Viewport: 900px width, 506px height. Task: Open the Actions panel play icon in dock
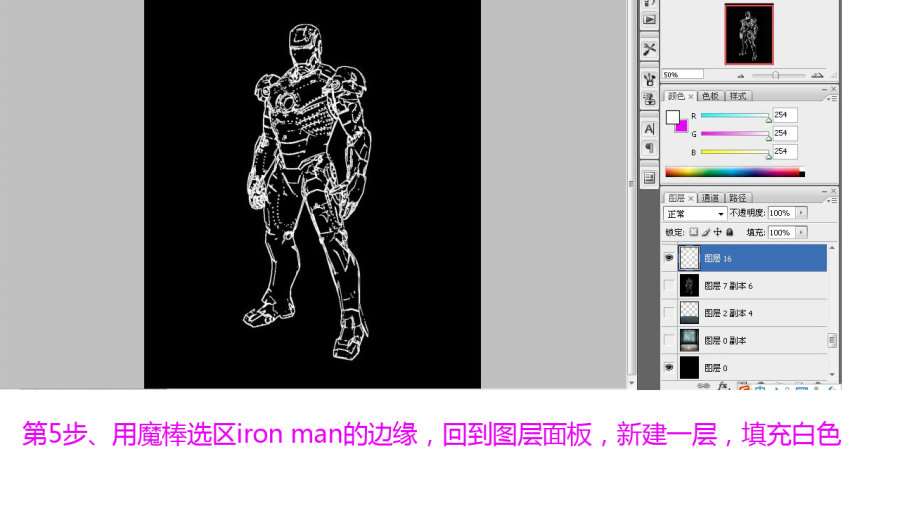click(649, 20)
